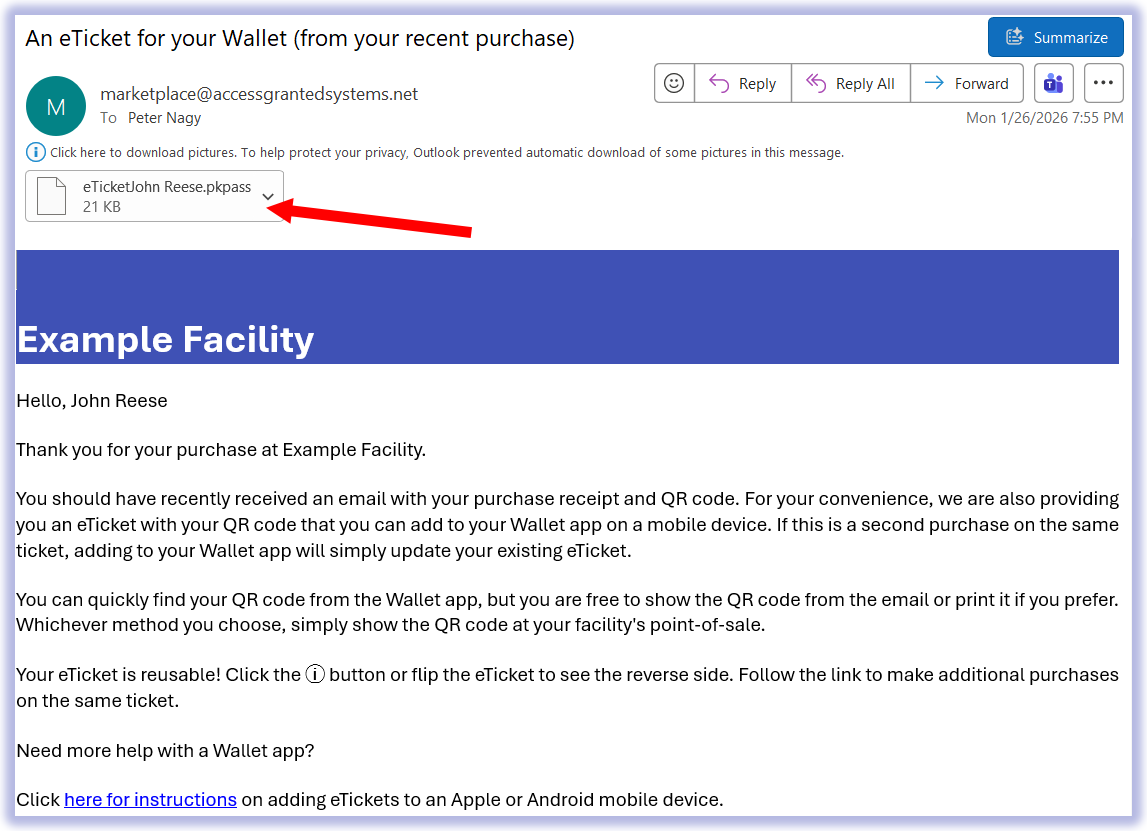Open the eTicketJohn Reese.pkpass attachment name
This screenshot has width=1147, height=831.
tap(167, 187)
